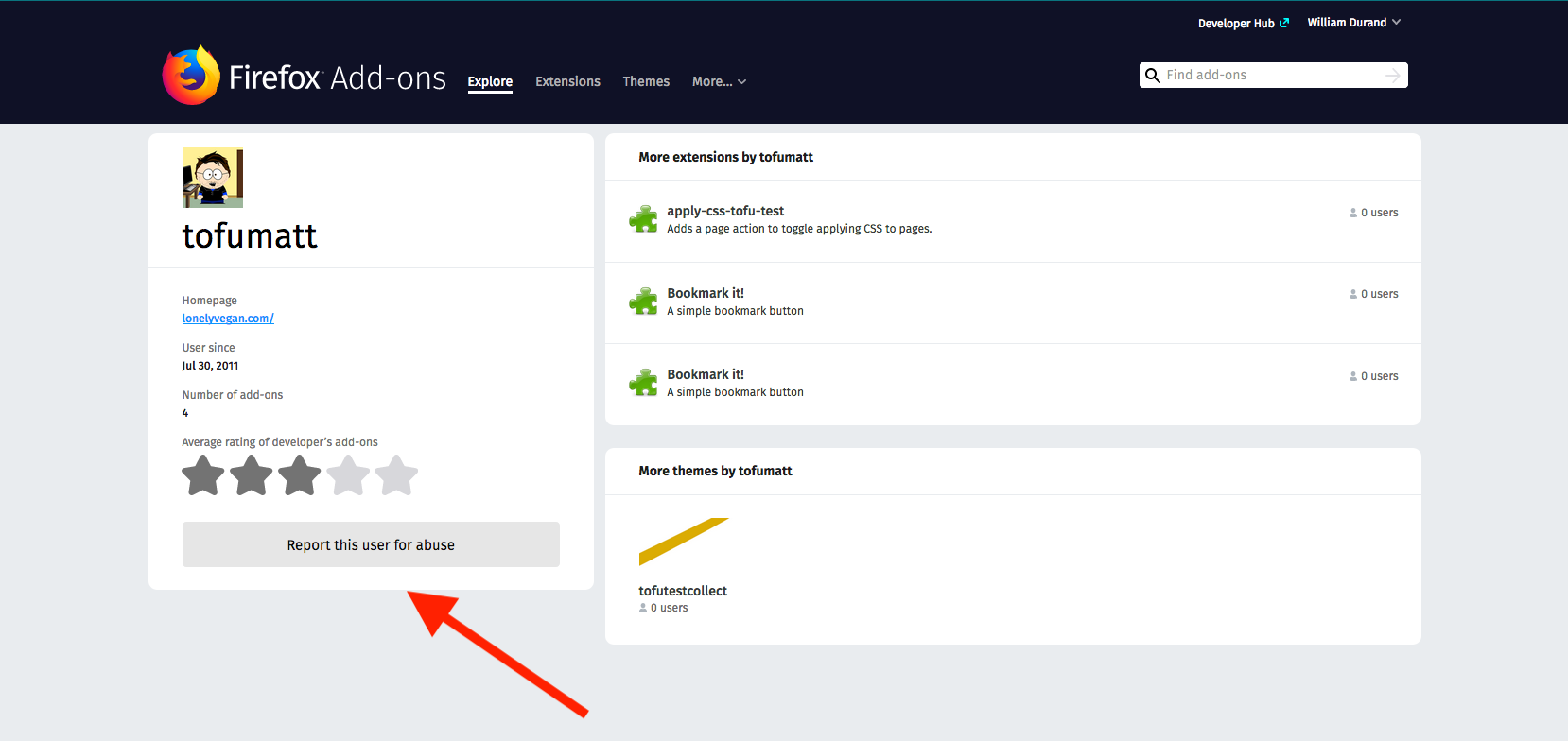Click the tofumatt username heading
1568x741 pixels.
click(x=250, y=235)
